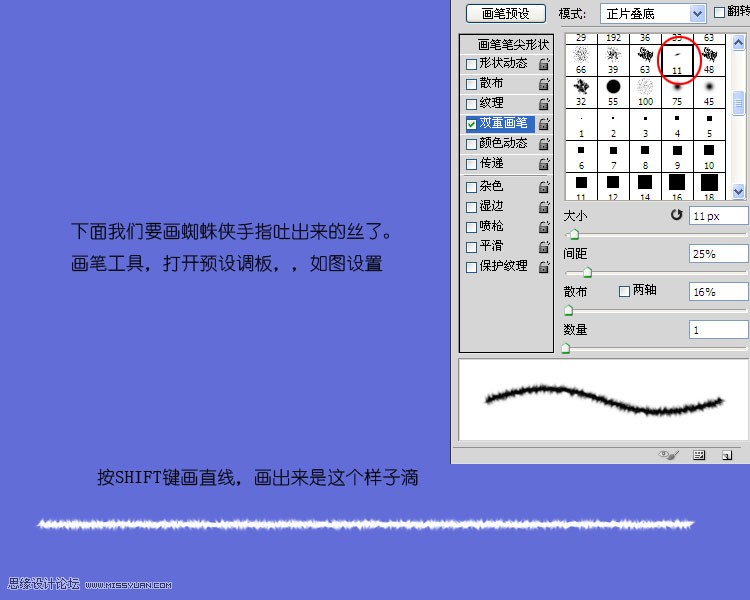Lock the 平滑 option
Image resolution: width=750 pixels, height=600 pixels.
544,247
